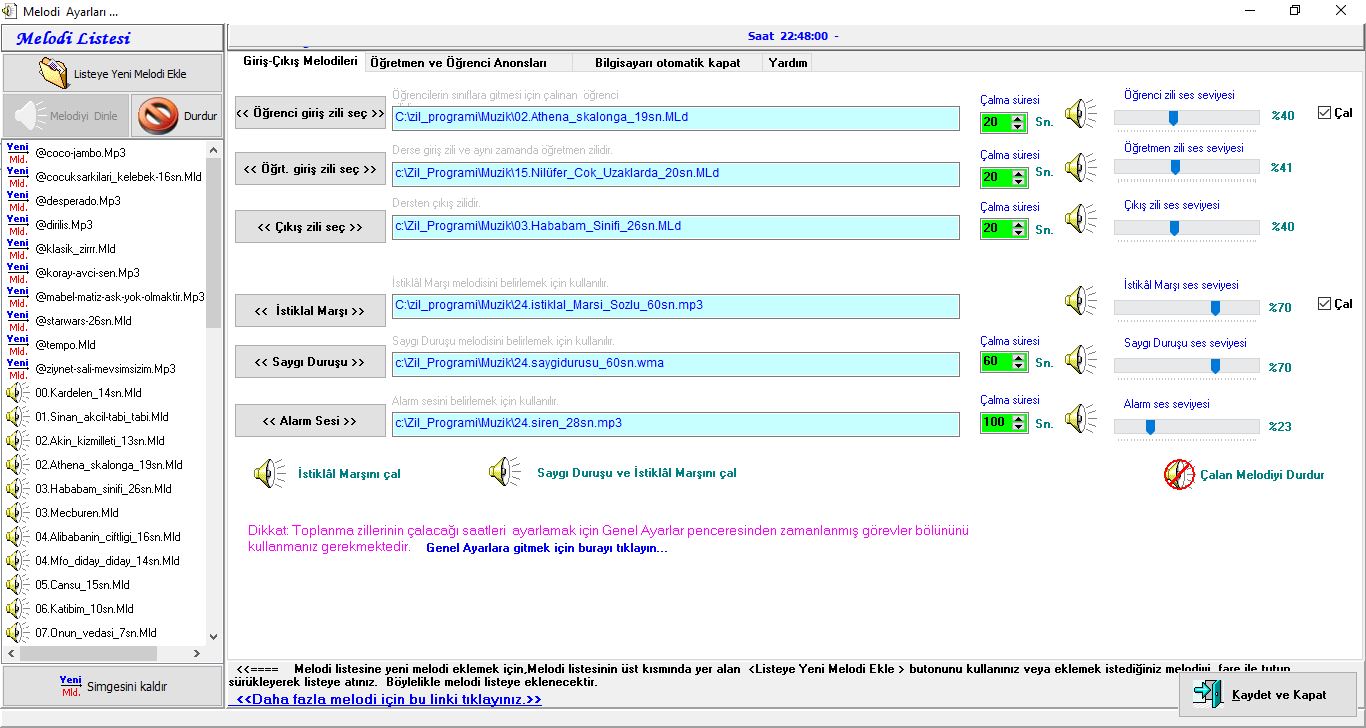
Task: Select 03.Hababam_sinifi_26sn.Mld in melody list
Action: click(104, 489)
